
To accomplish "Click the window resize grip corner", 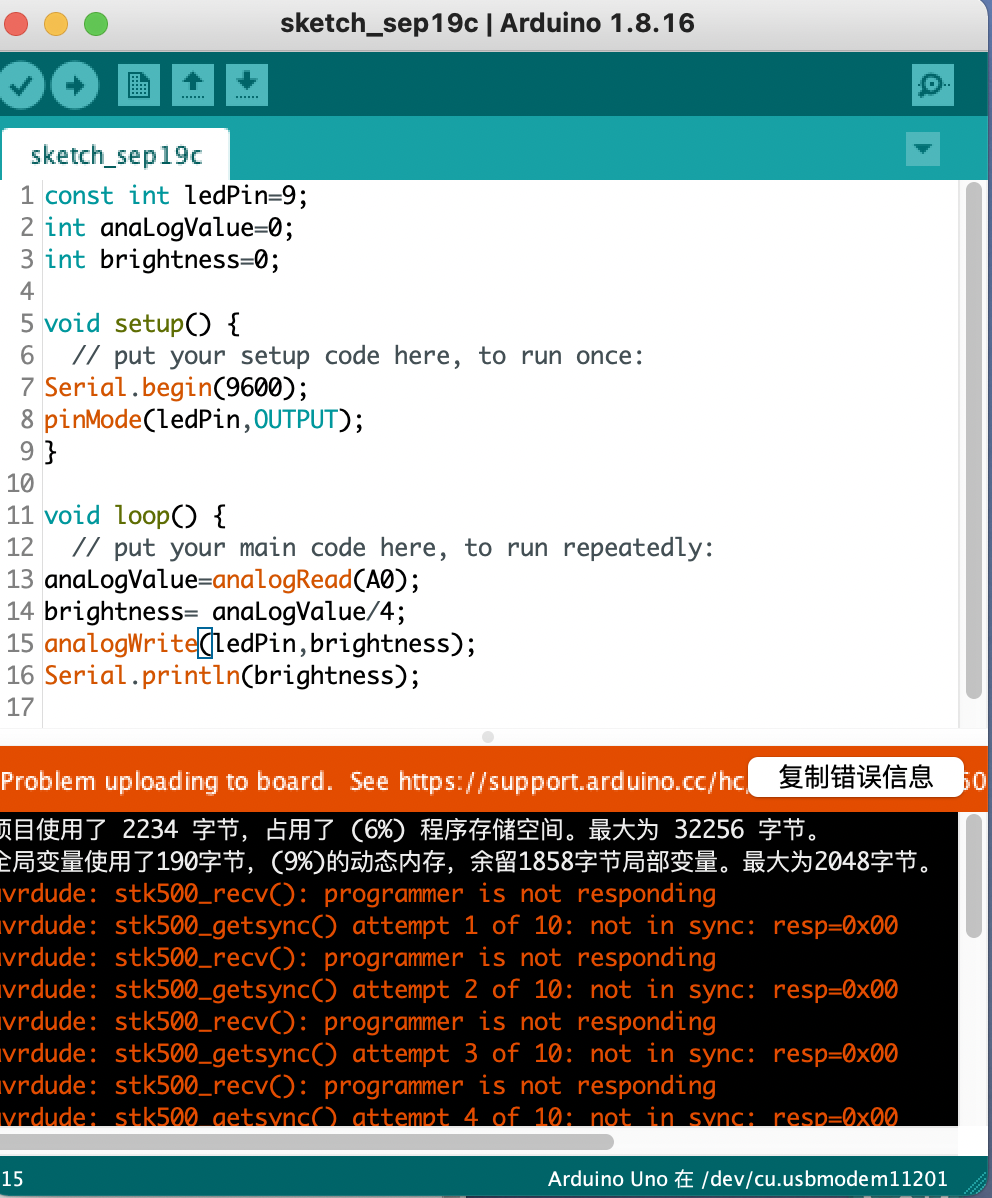I will tap(974, 1182).
